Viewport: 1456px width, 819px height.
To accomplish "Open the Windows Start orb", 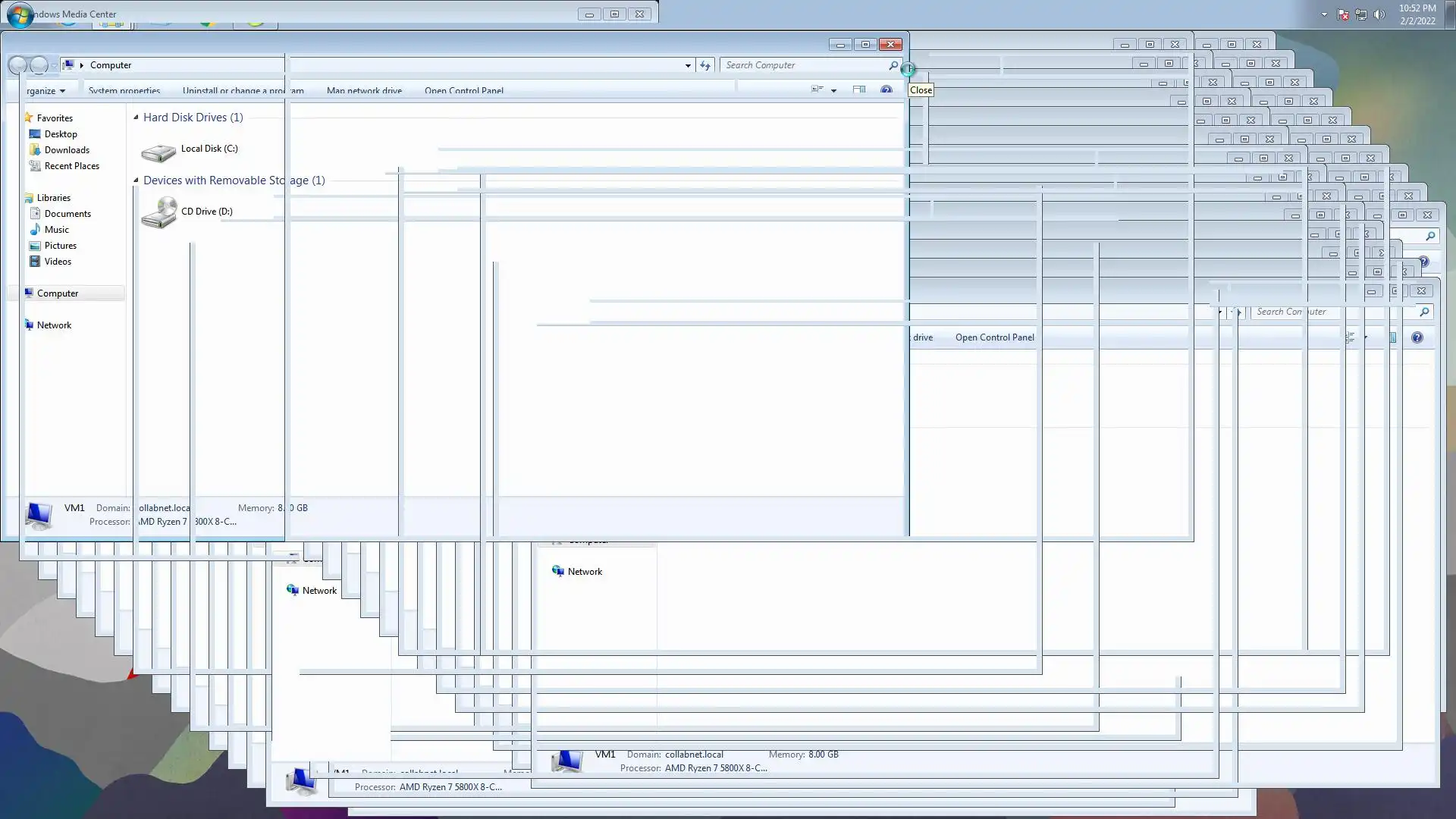I will point(20,14).
